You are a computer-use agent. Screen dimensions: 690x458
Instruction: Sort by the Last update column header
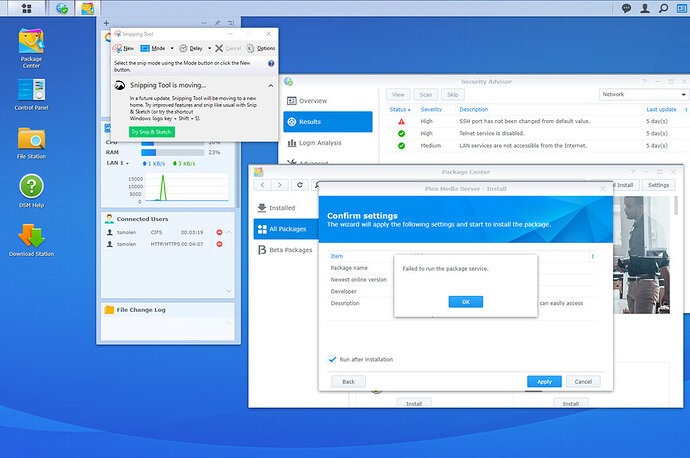point(661,110)
